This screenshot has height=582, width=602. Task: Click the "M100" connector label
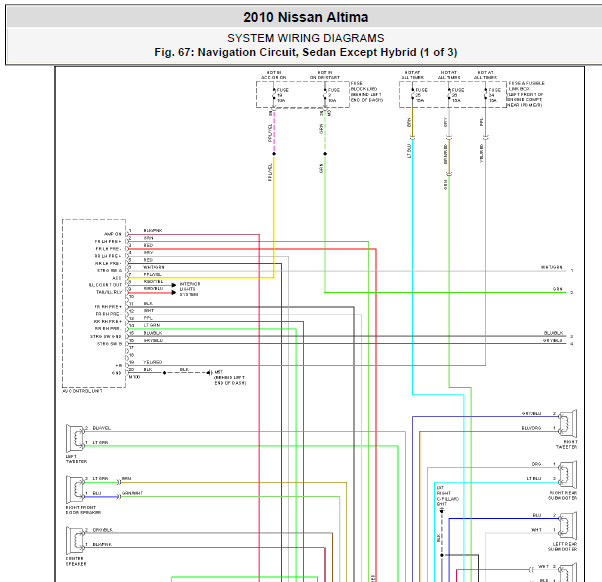pos(134,377)
